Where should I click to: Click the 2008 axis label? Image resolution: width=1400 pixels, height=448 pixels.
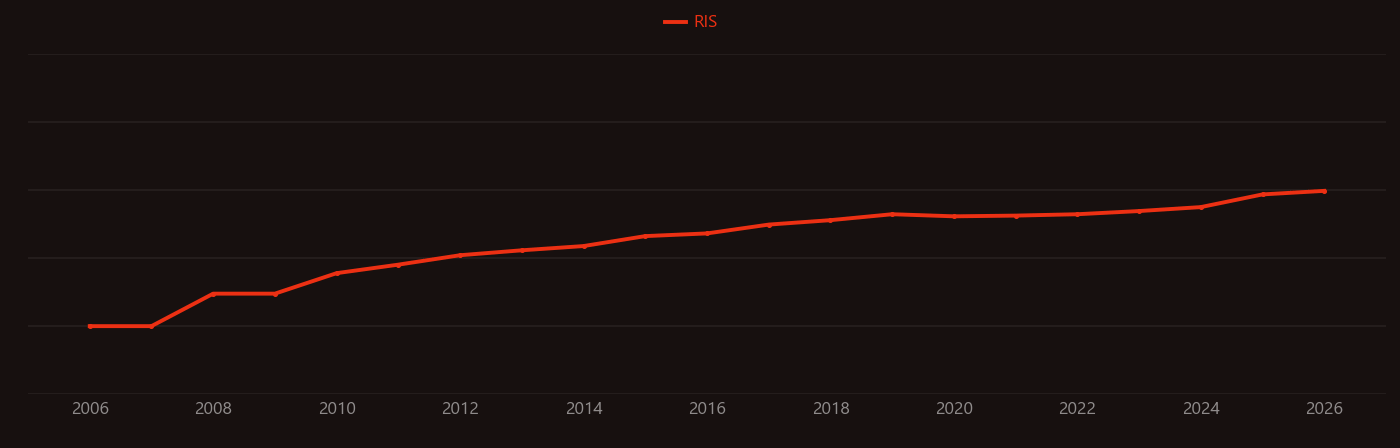[x=213, y=409]
